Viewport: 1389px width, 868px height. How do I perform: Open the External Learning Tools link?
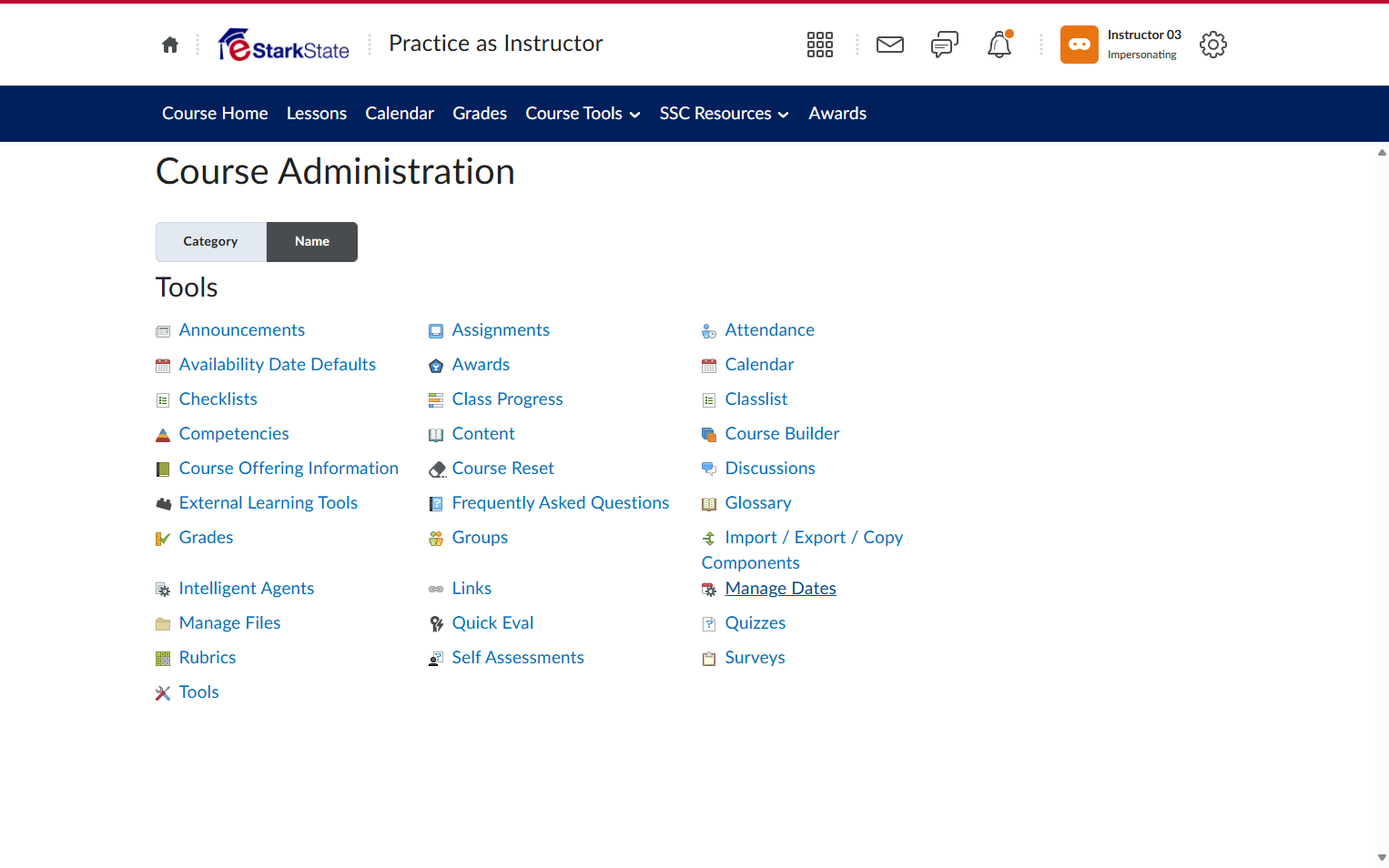coord(269,503)
